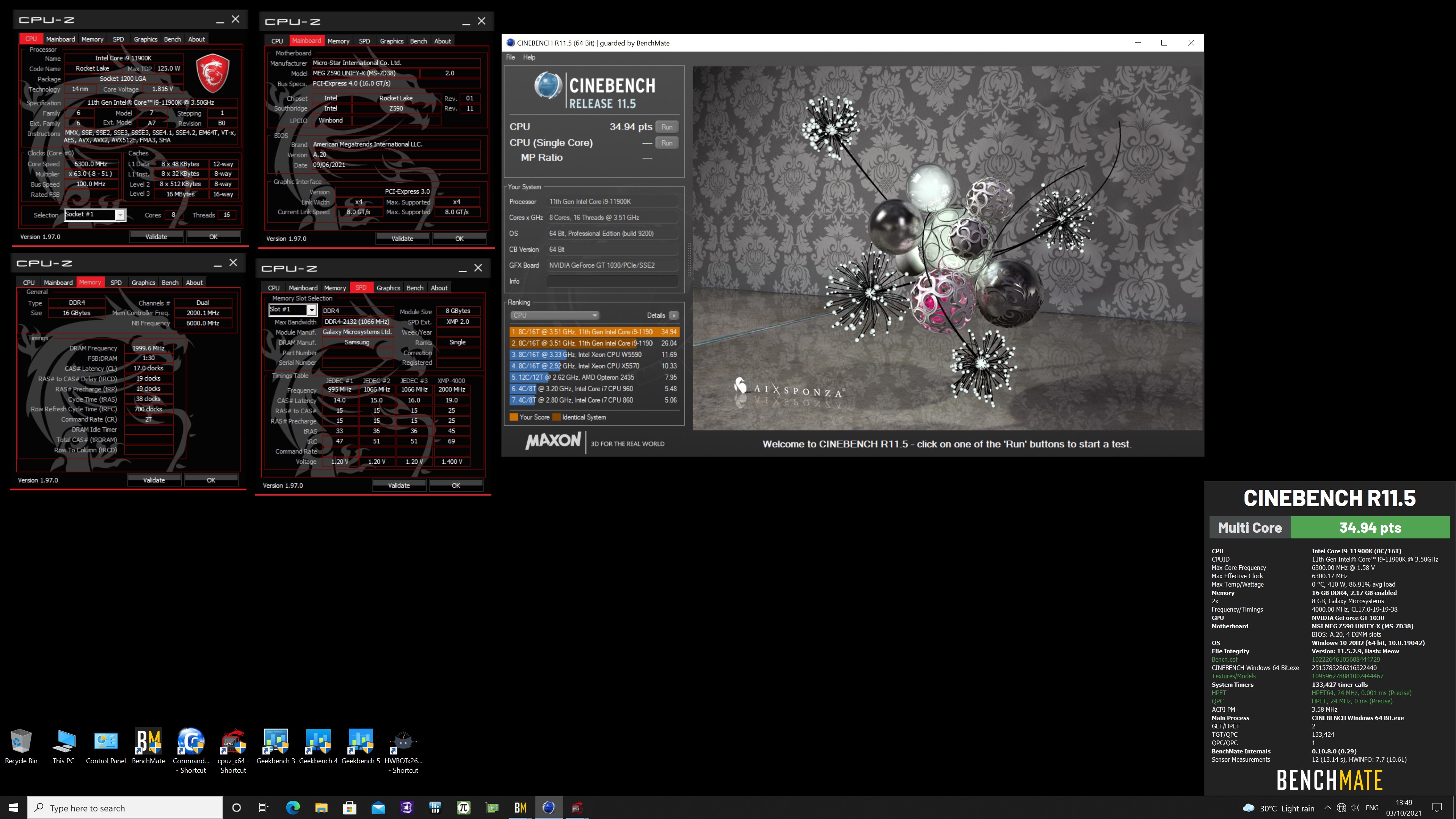The image size is (1456, 819).
Task: Click the Windows Start button
Action: pyautogui.click(x=14, y=808)
